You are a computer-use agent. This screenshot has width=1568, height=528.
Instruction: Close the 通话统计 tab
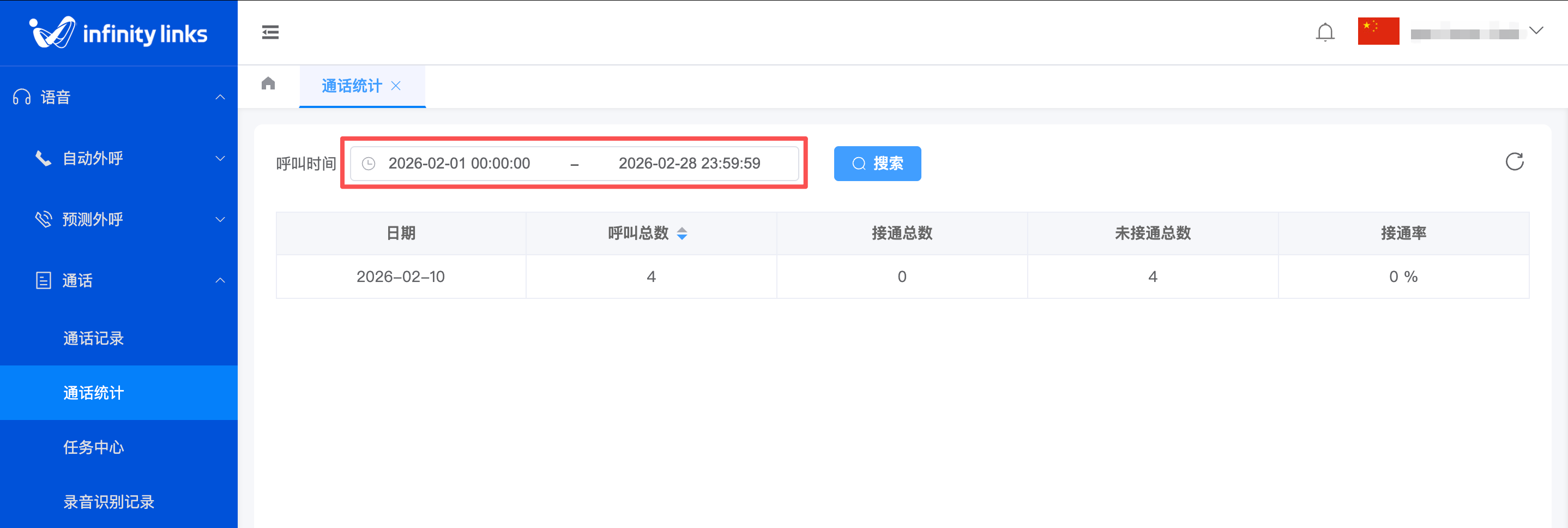396,86
